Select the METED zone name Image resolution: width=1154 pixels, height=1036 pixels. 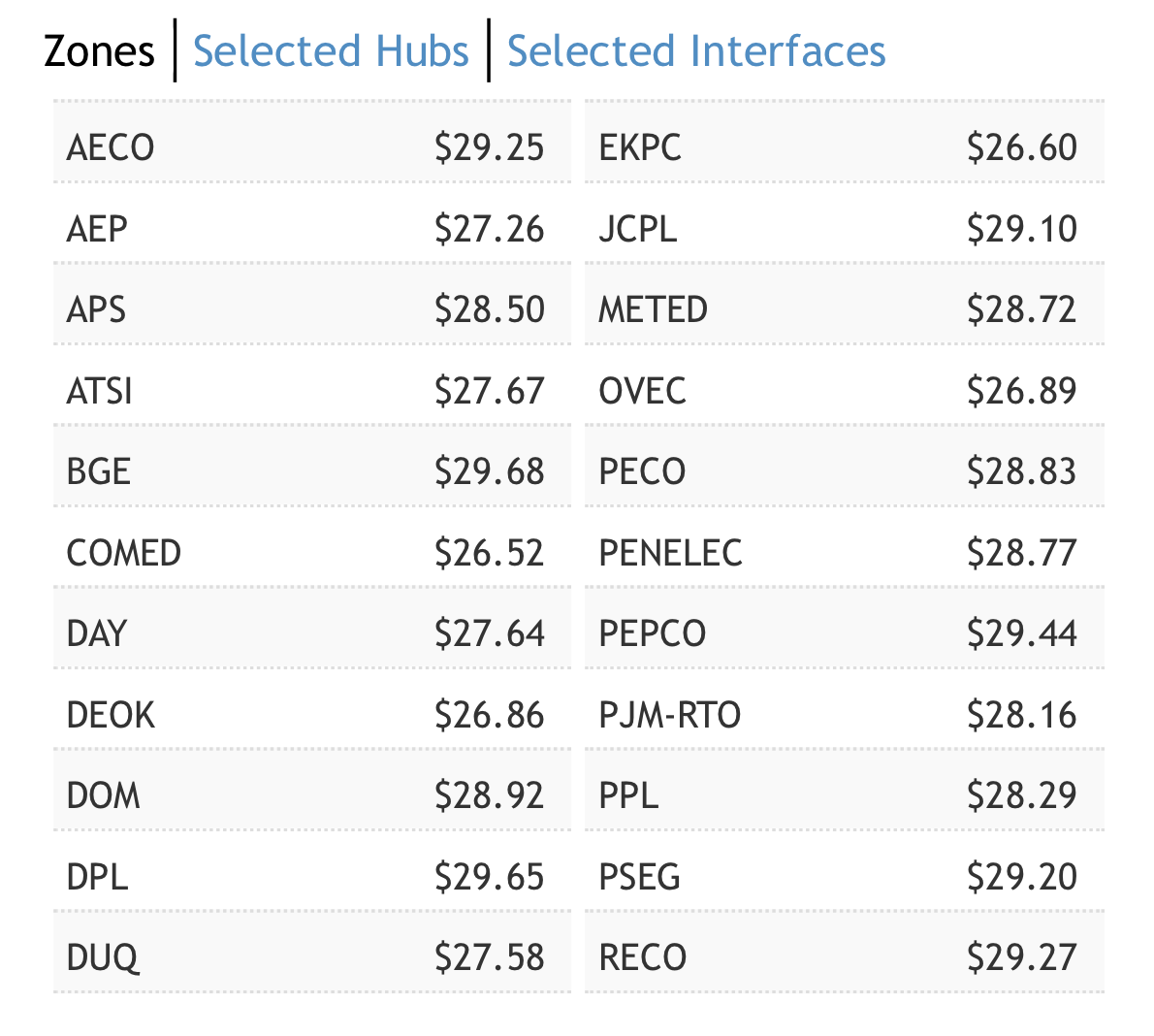pyautogui.click(x=653, y=309)
